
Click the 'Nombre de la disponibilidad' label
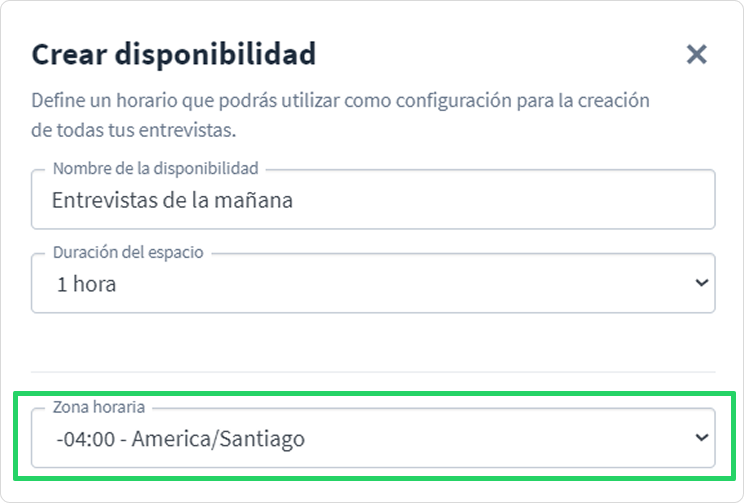point(156,168)
